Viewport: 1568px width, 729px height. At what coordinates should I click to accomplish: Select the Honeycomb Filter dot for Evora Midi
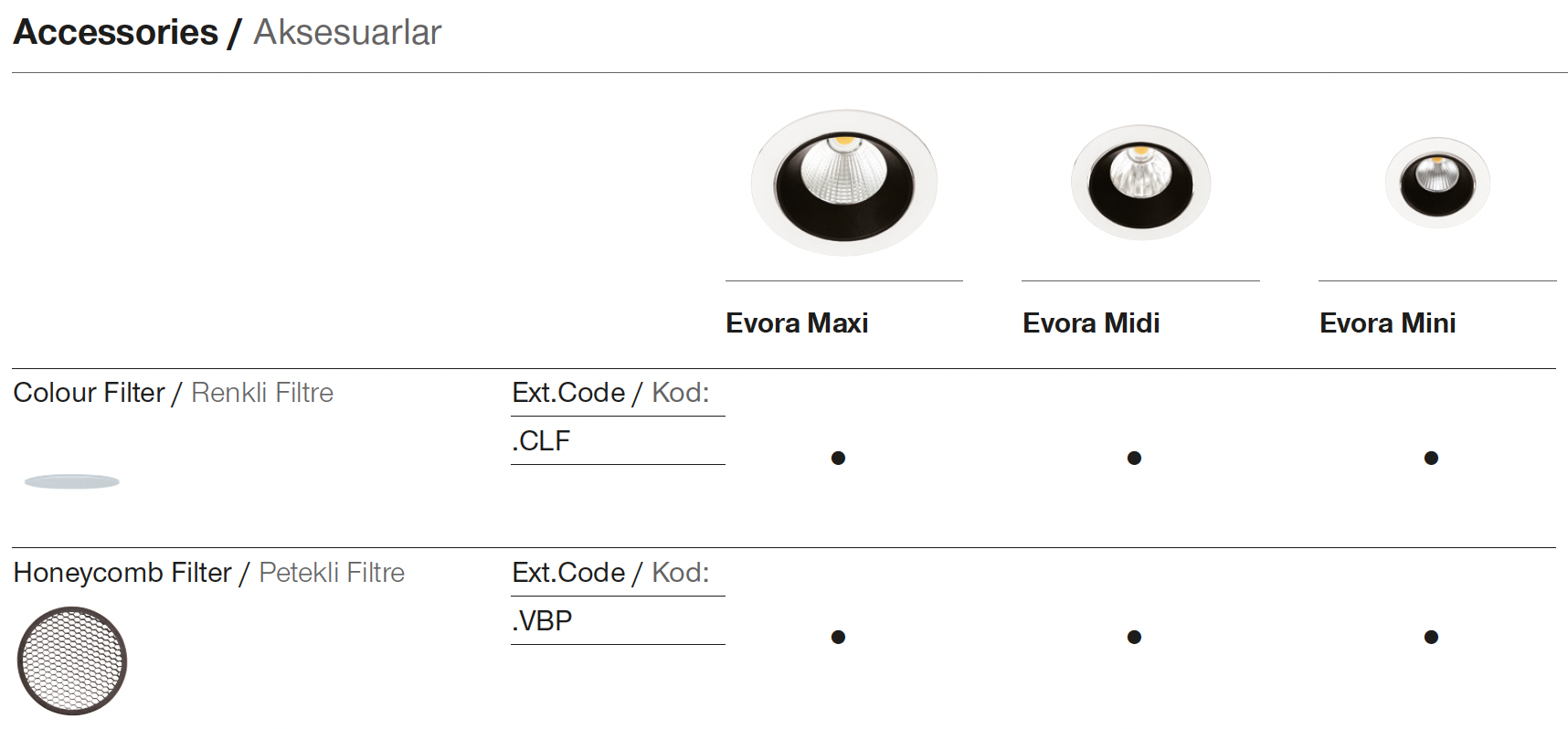coord(1134,637)
